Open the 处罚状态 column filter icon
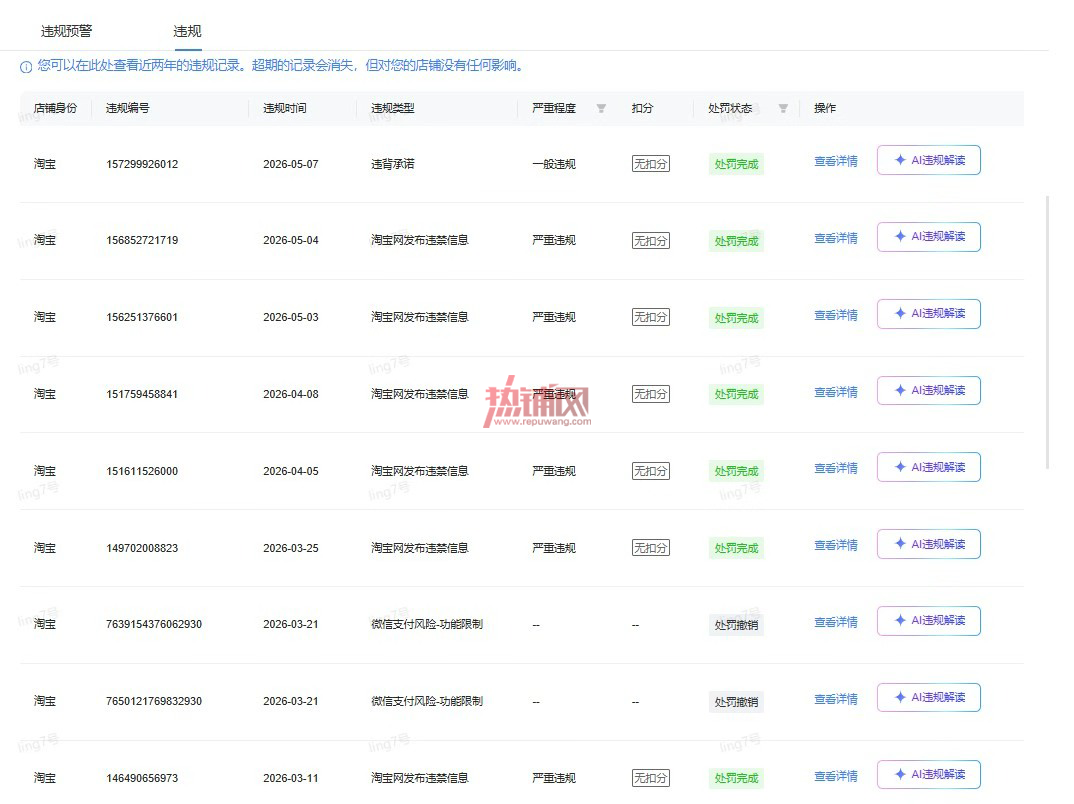 click(783, 108)
